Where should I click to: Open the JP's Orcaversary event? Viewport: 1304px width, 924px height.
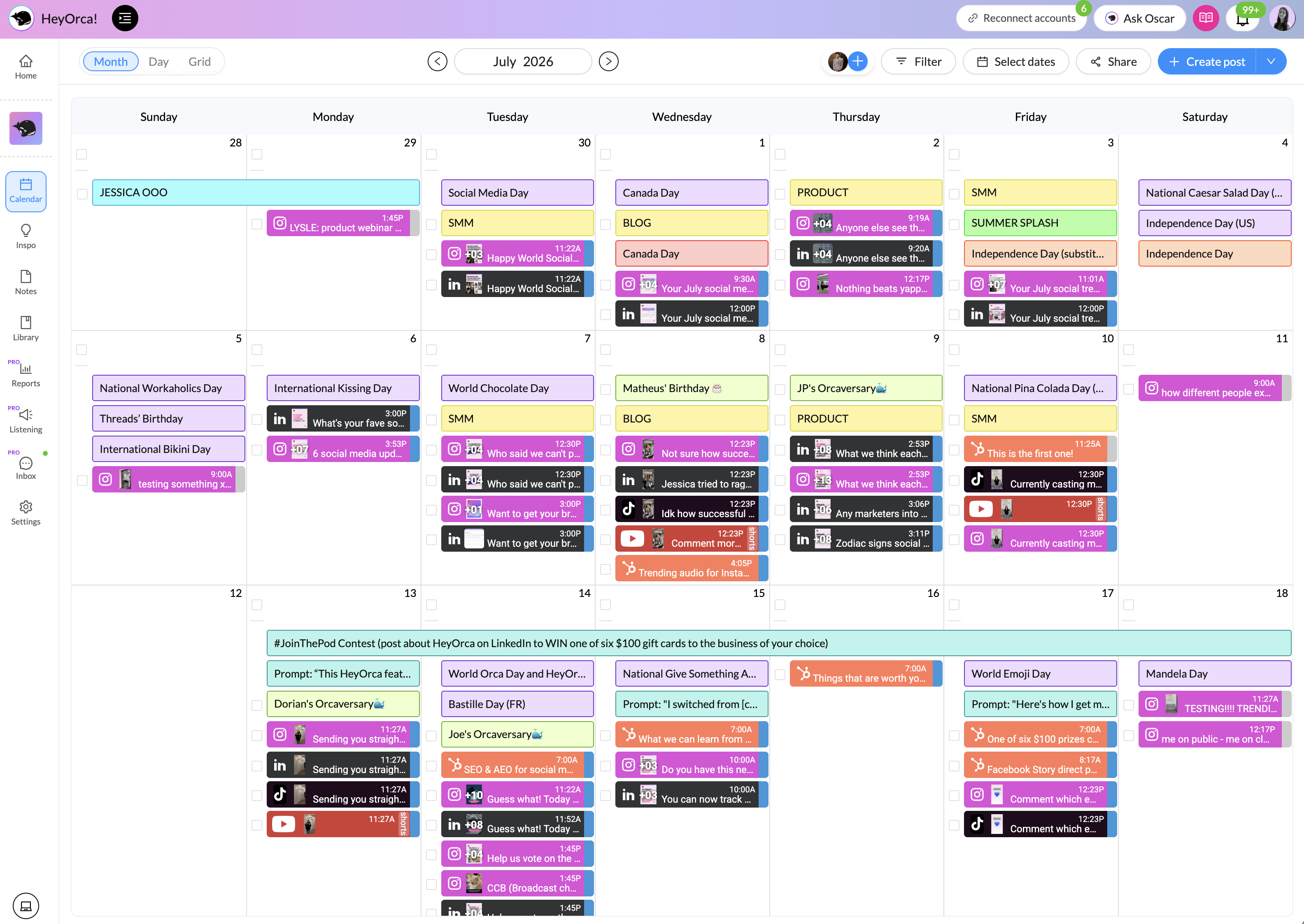coord(866,388)
